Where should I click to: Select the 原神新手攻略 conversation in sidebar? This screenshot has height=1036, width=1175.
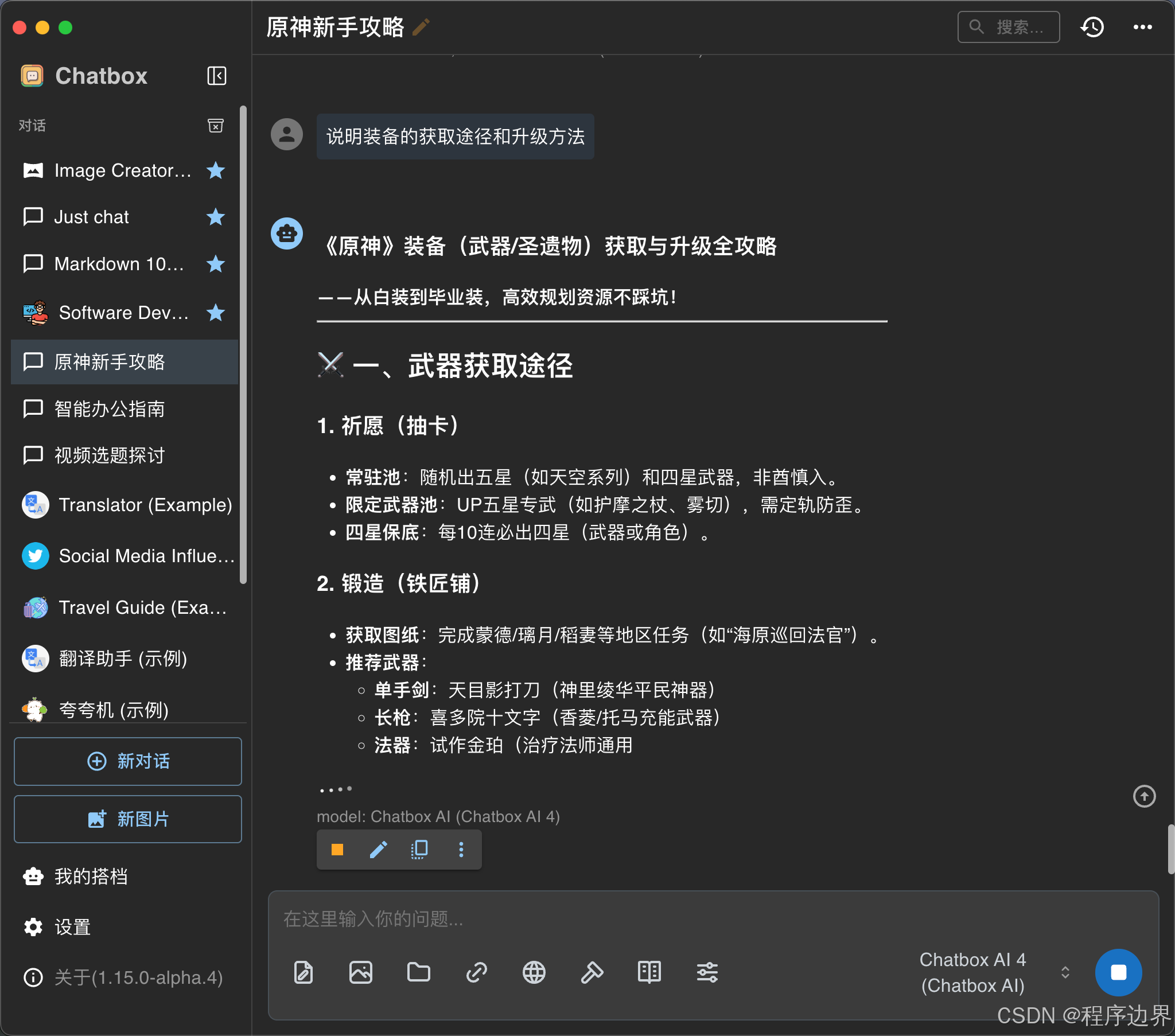pyautogui.click(x=124, y=361)
